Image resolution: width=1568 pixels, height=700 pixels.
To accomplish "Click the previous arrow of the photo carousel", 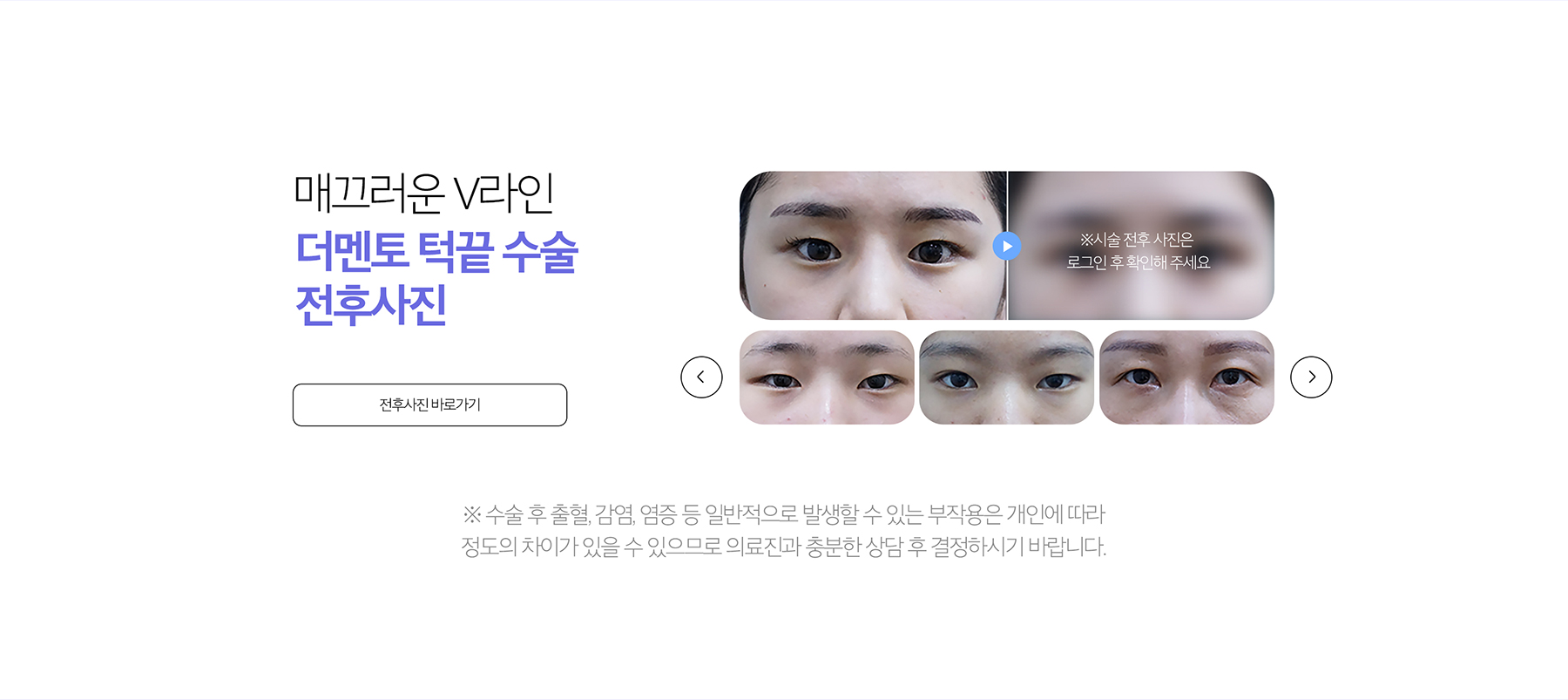I will [x=701, y=377].
